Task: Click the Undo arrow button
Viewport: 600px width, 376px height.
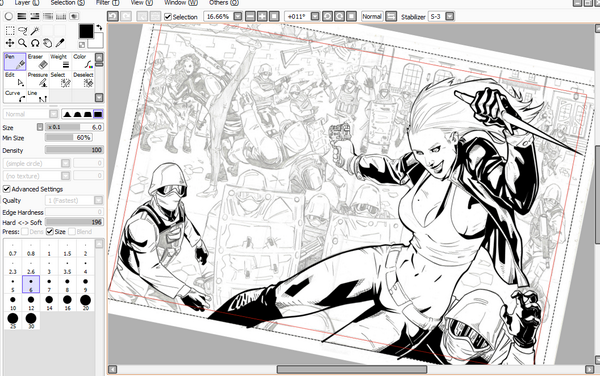Action: pyautogui.click(x=112, y=16)
